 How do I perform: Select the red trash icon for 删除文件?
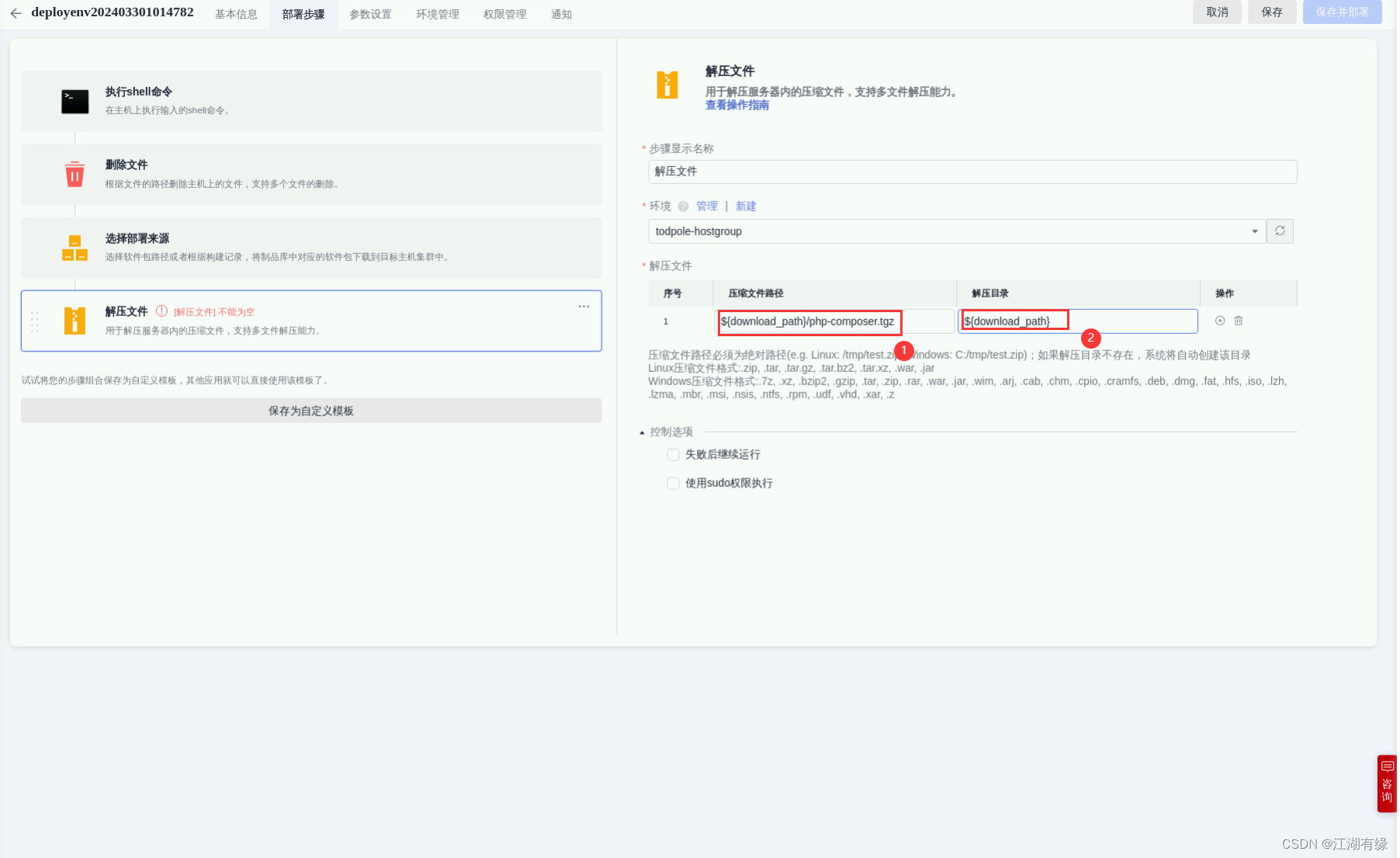coord(75,174)
